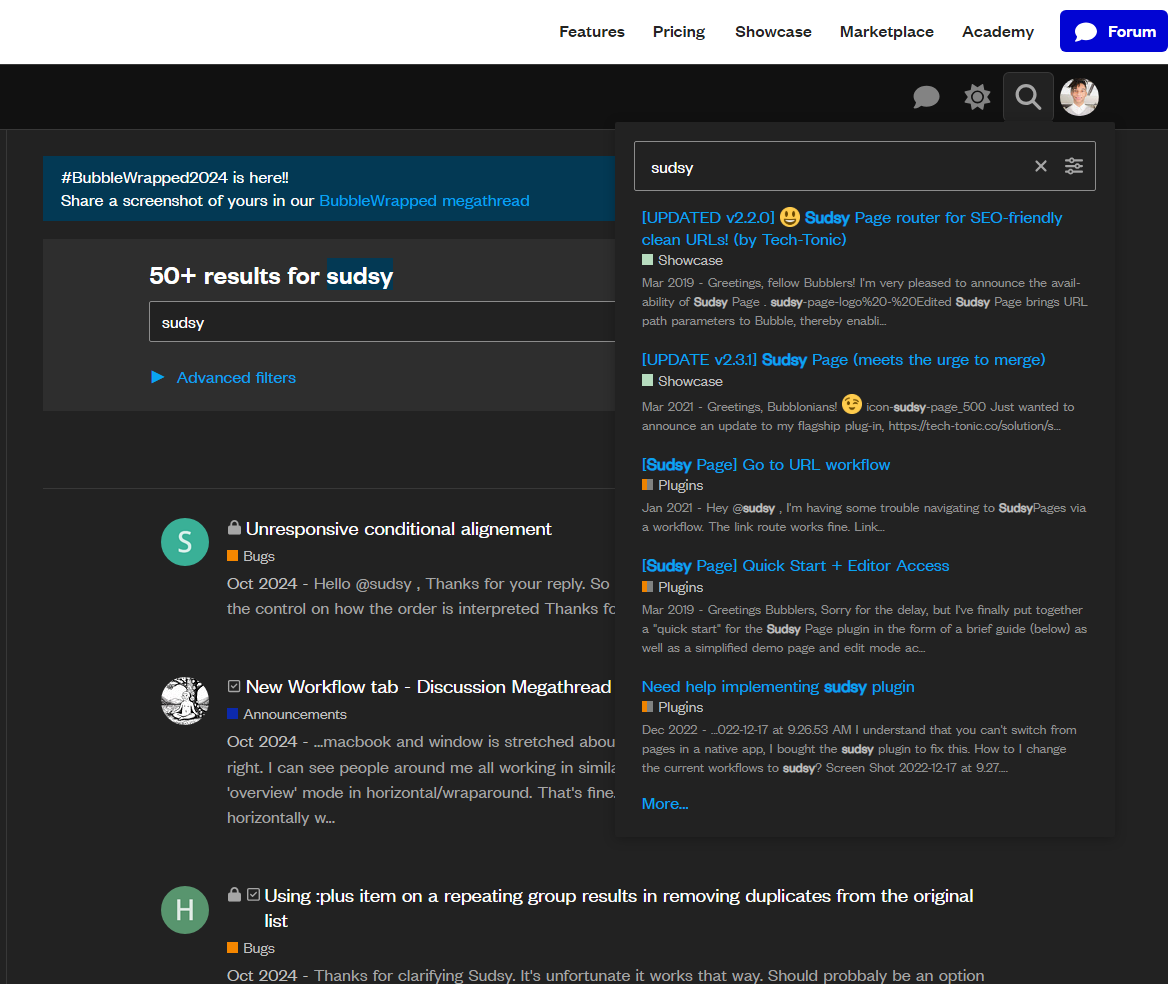This screenshot has width=1168, height=984.
Task: Click More... to see more results
Action: click(664, 804)
